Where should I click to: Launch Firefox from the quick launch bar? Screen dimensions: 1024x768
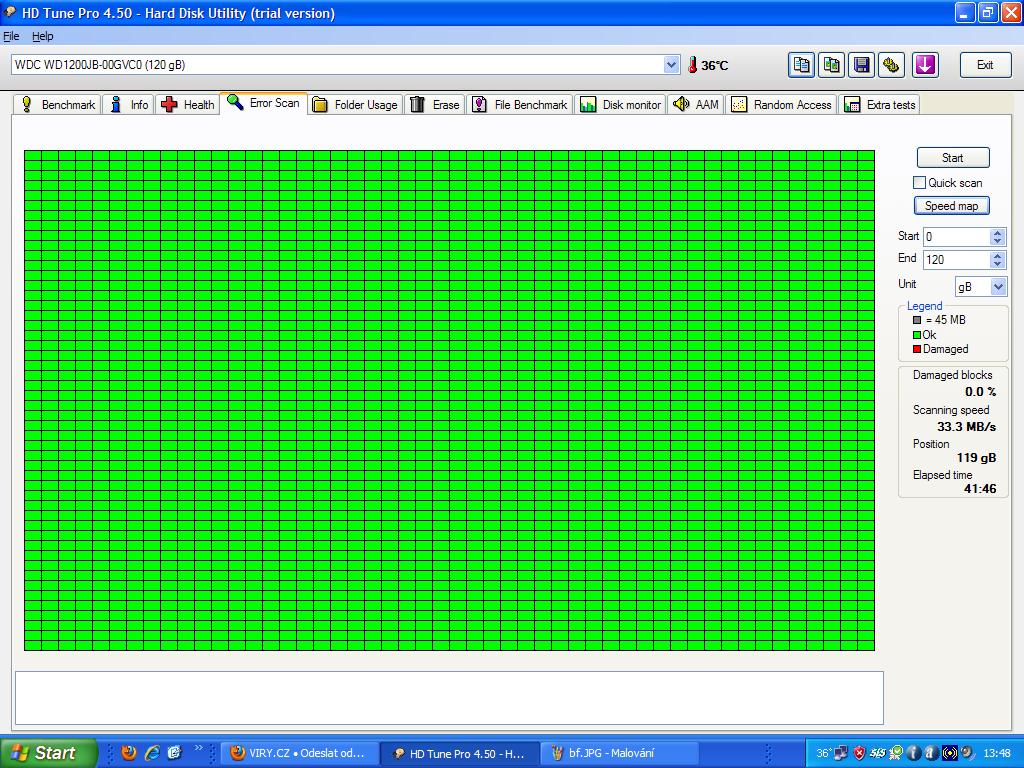(129, 753)
